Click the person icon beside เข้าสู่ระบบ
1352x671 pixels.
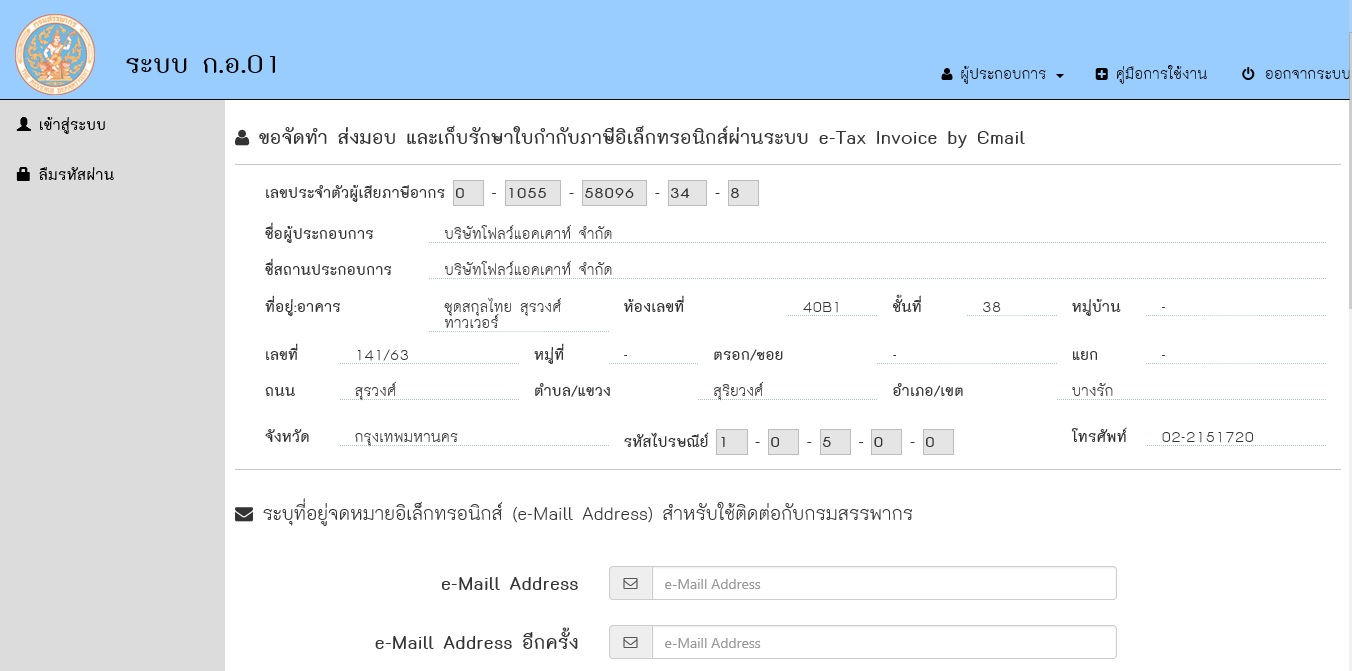pyautogui.click(x=22, y=124)
